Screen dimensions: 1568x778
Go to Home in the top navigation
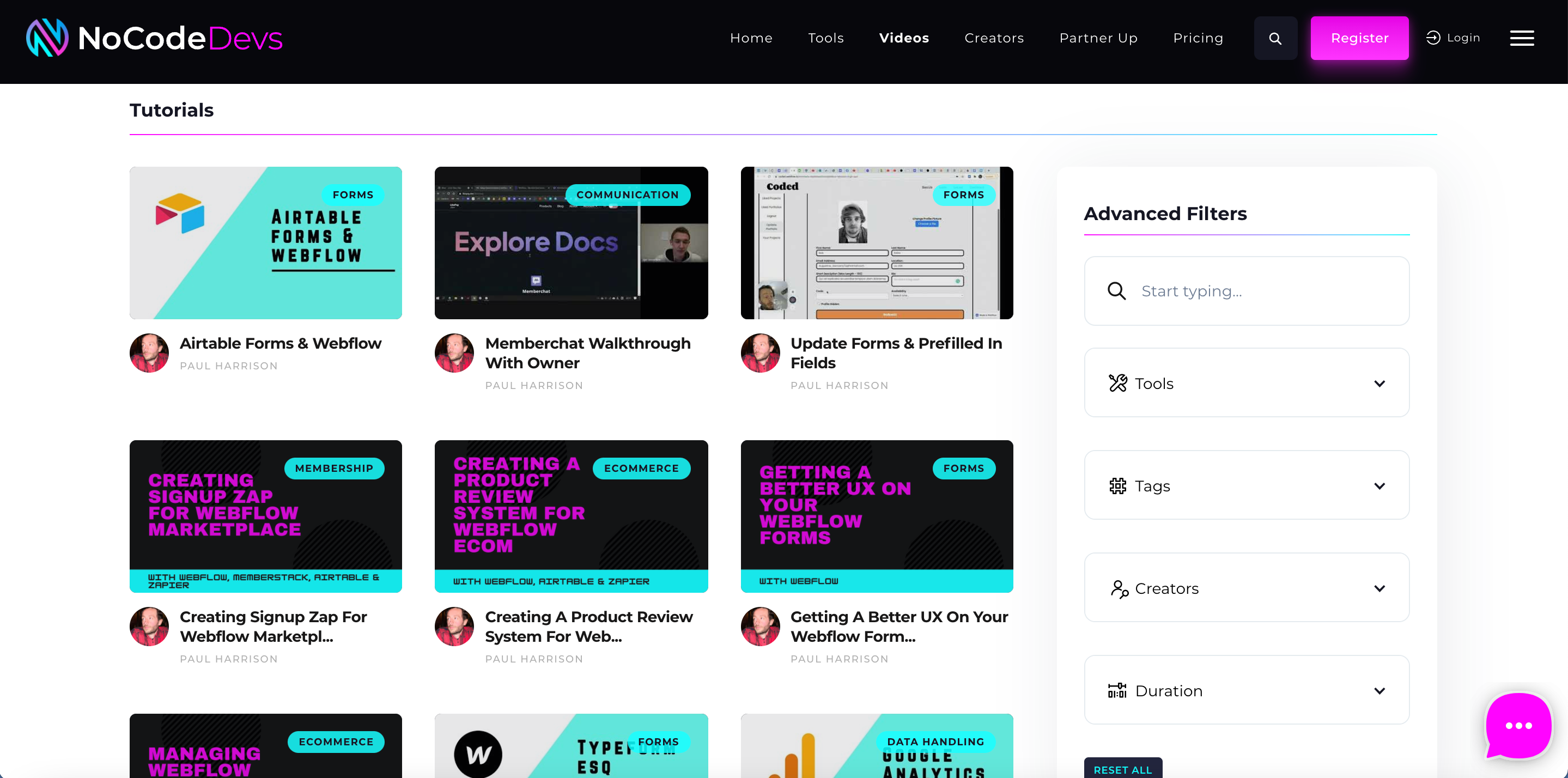751,38
